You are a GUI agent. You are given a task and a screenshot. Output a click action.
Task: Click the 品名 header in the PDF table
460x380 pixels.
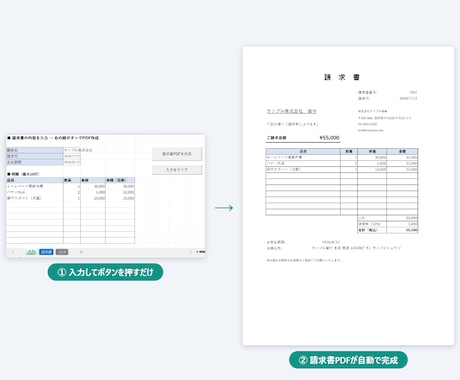point(303,152)
